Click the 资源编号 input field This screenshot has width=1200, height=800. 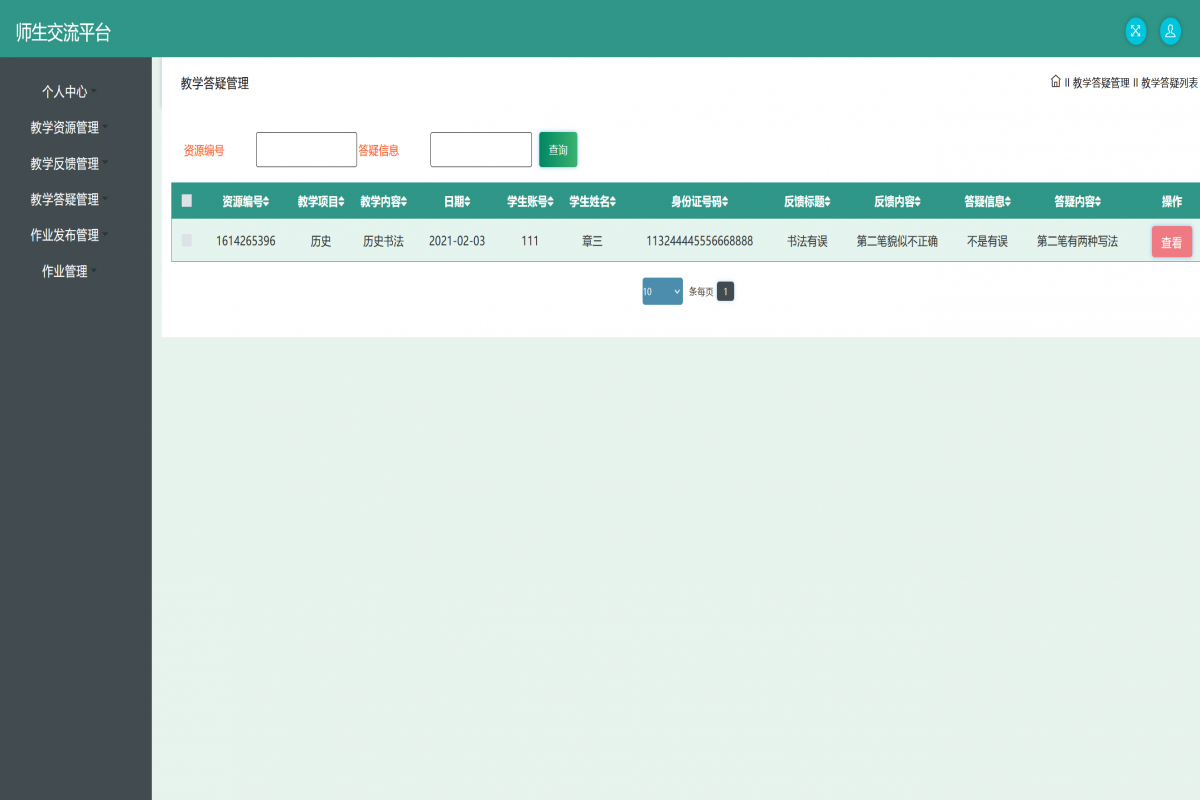(305, 149)
